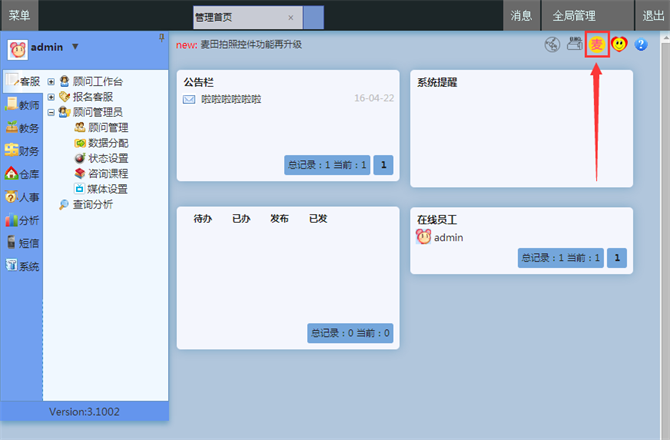Click 退出 to log out

pyautogui.click(x=653, y=16)
